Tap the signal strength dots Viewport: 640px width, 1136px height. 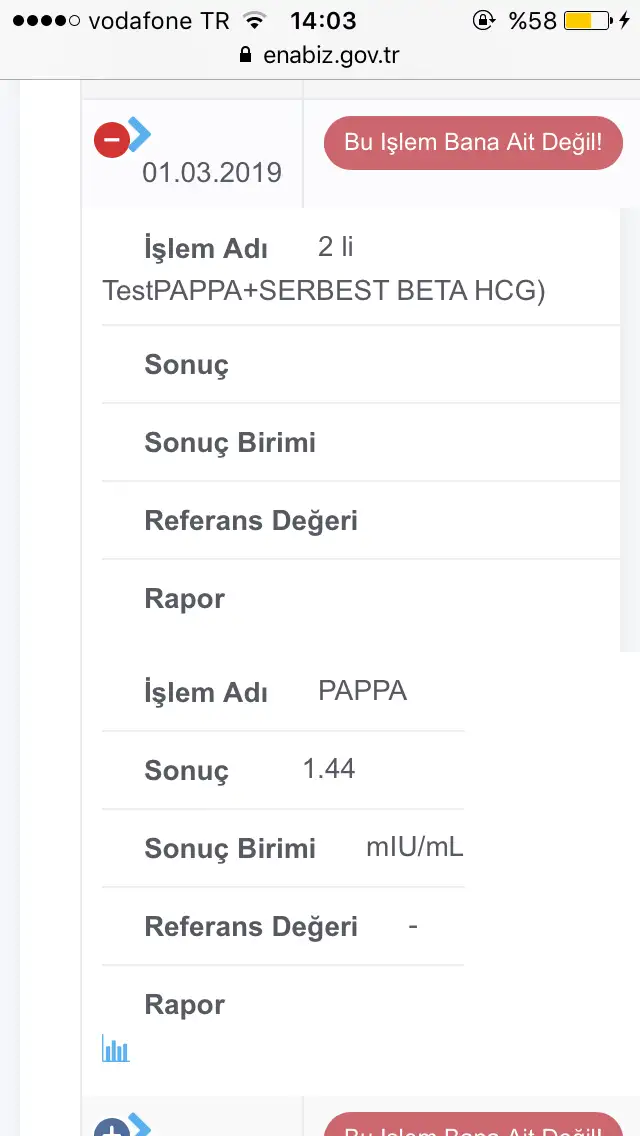click(x=45, y=20)
